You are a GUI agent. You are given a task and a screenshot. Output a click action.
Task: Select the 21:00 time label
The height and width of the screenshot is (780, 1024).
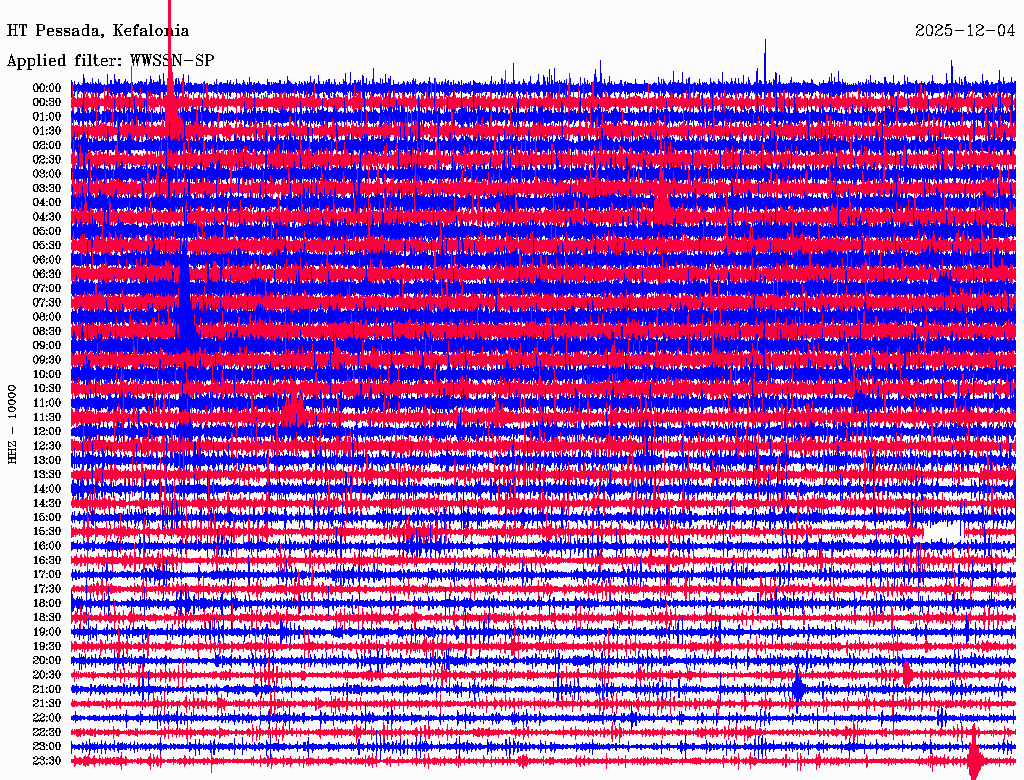coord(47,689)
